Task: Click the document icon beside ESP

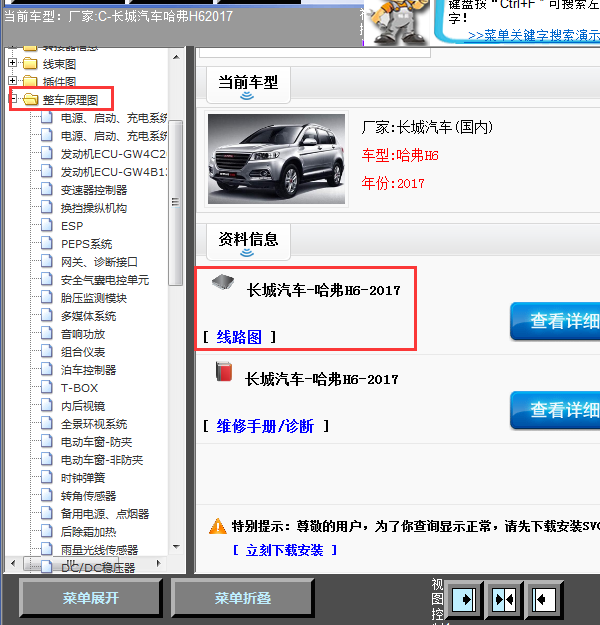Action: [47, 225]
